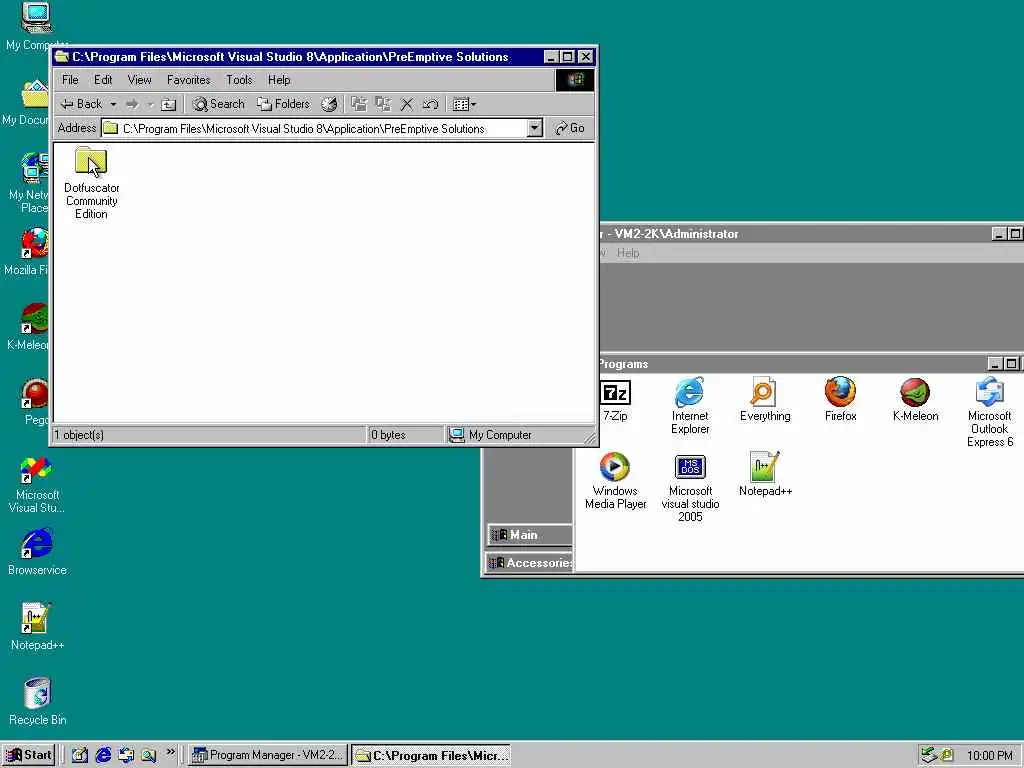The width and height of the screenshot is (1024, 768).
Task: Select the Everything icon in Programs
Action: coord(765,399)
